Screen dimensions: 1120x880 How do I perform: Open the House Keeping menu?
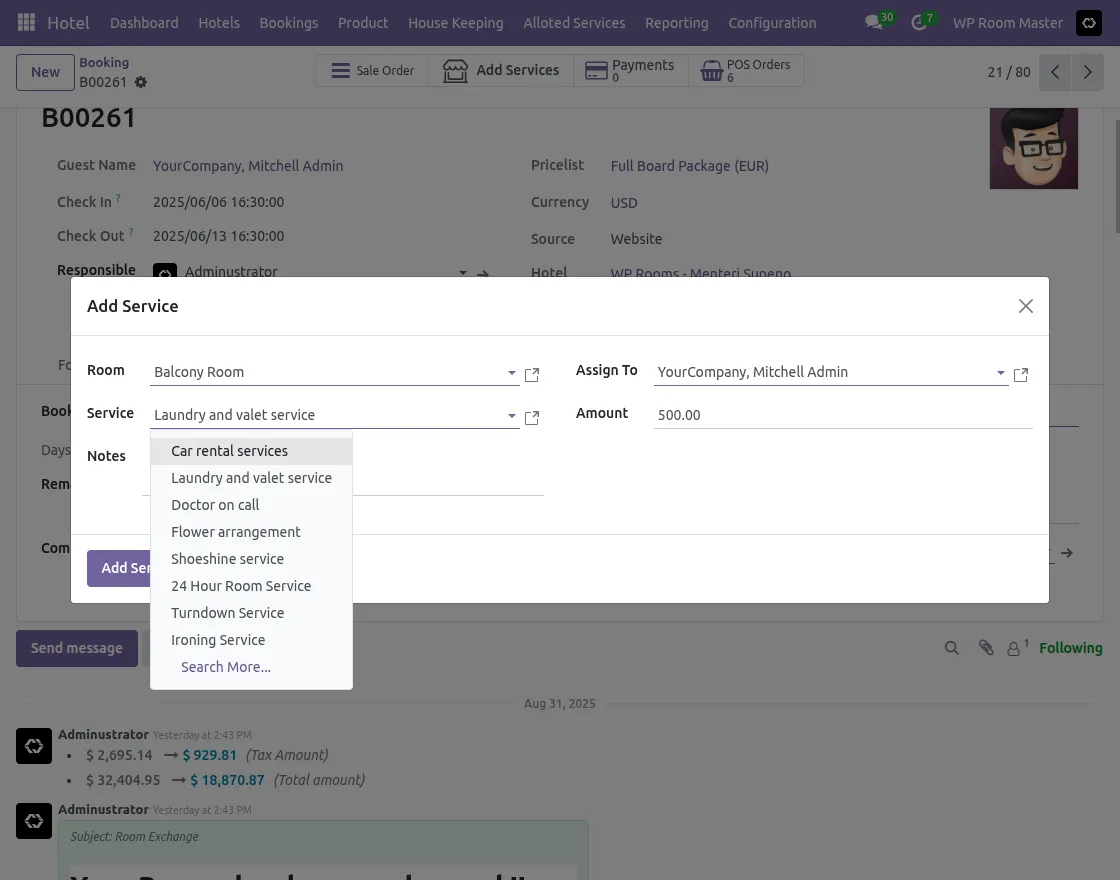456,22
